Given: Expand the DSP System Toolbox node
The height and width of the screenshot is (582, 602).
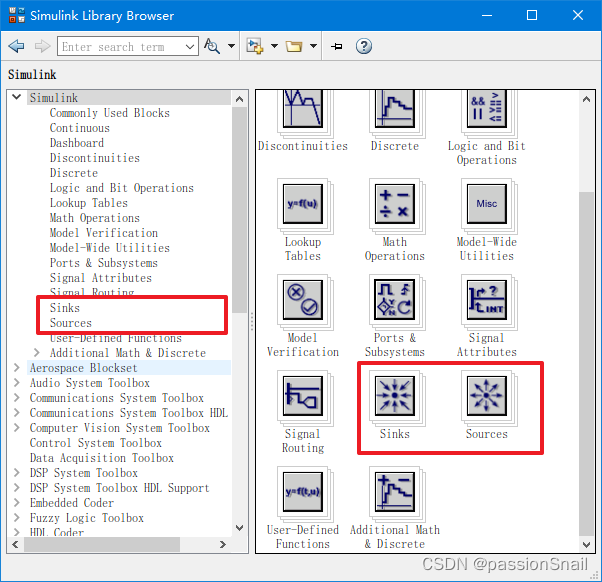Looking at the screenshot, I should 17,472.
